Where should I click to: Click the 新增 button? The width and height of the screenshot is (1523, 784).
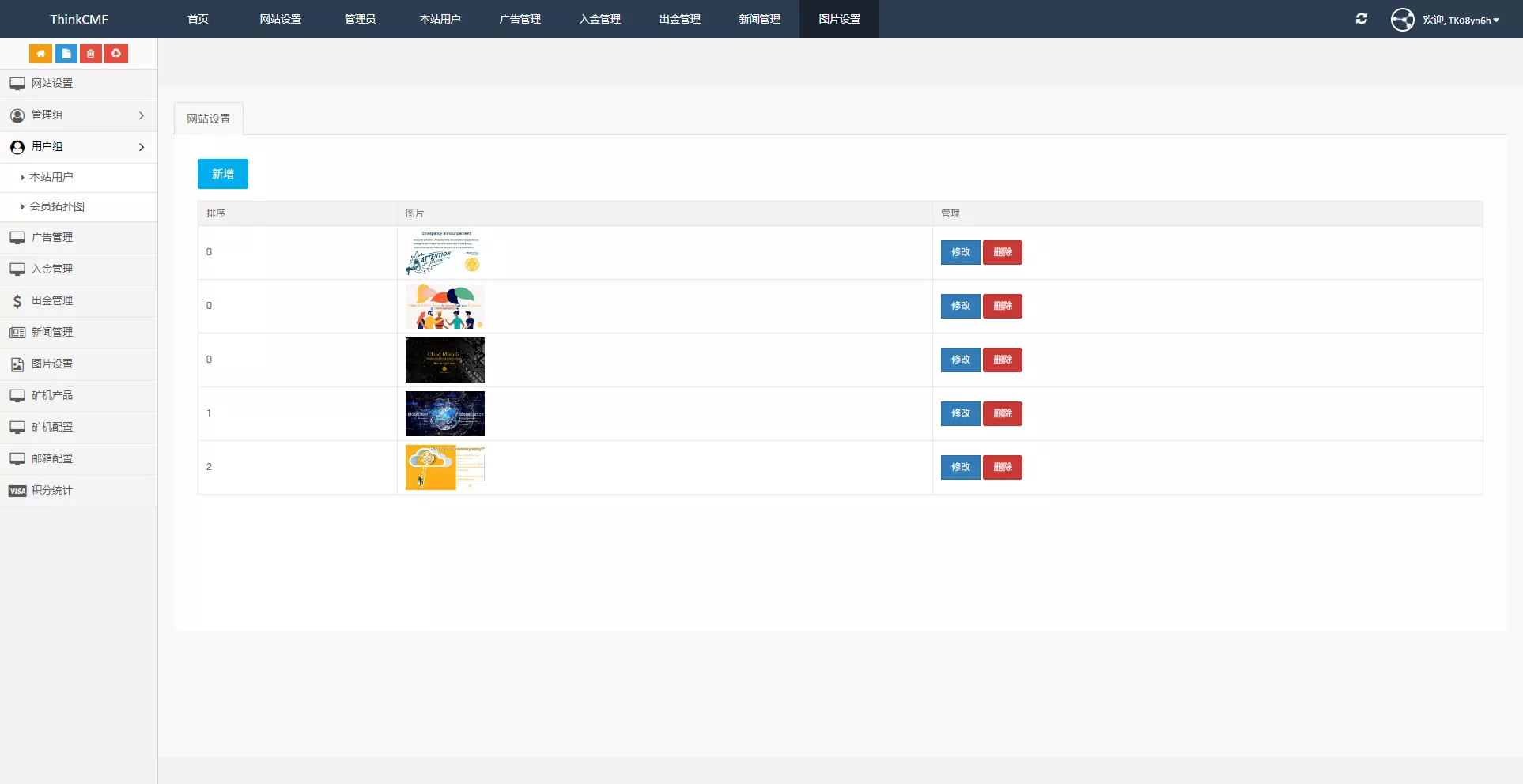223,174
